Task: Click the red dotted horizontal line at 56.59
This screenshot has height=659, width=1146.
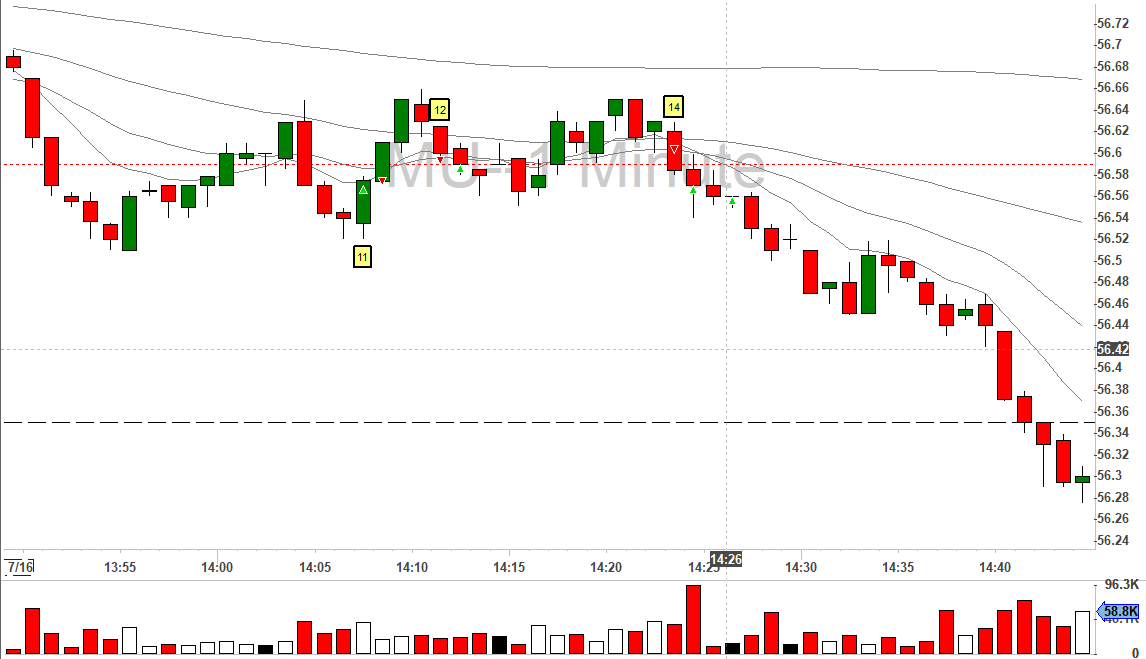Action: point(548,164)
